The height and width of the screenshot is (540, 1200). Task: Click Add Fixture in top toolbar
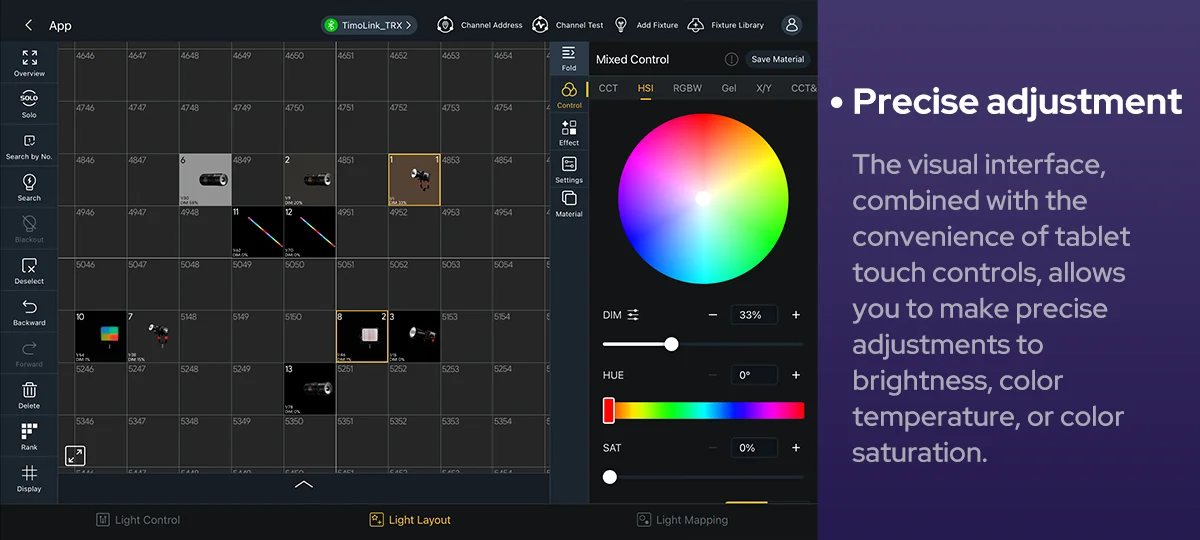point(646,25)
